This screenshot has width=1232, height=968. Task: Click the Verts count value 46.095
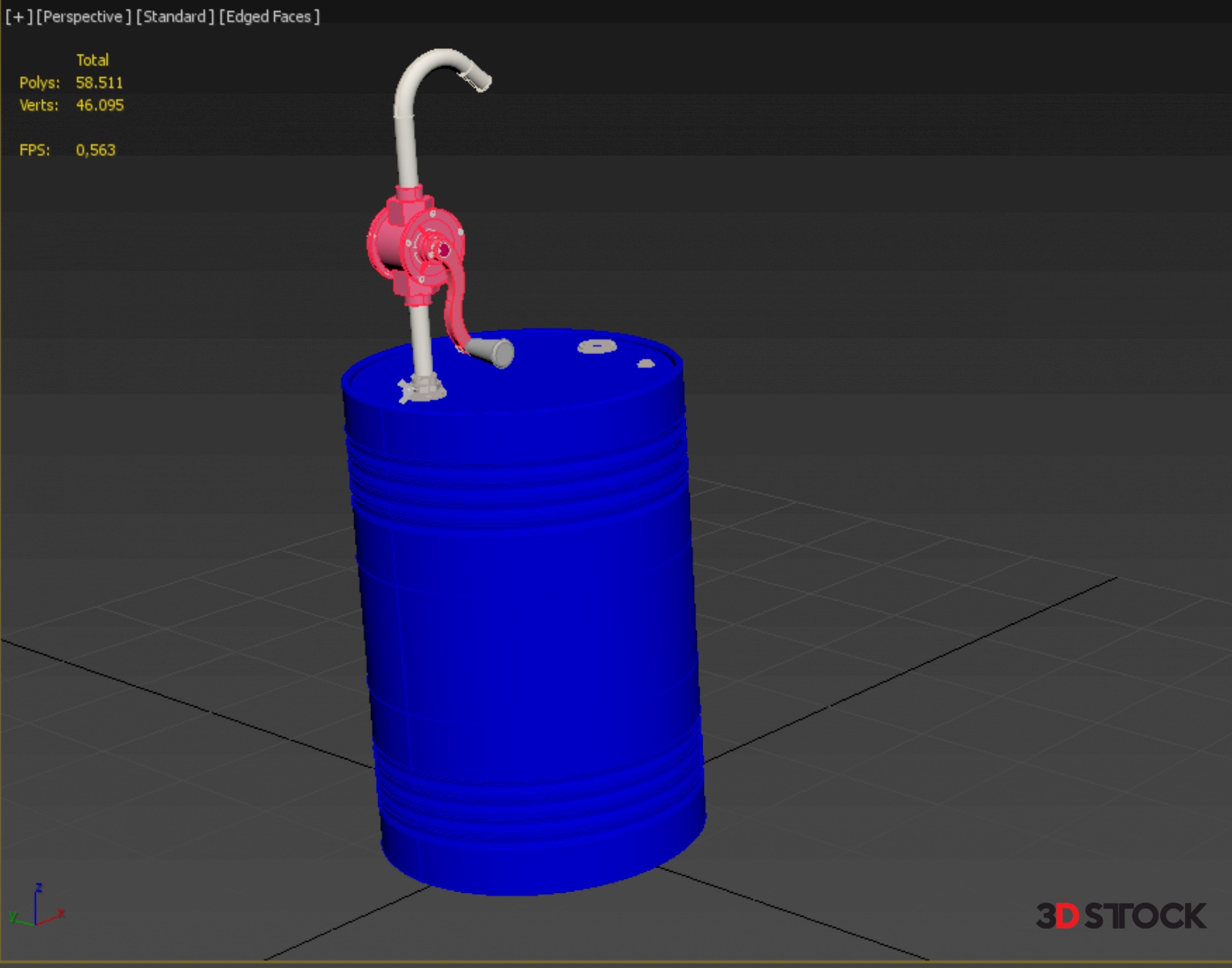pyautogui.click(x=99, y=105)
